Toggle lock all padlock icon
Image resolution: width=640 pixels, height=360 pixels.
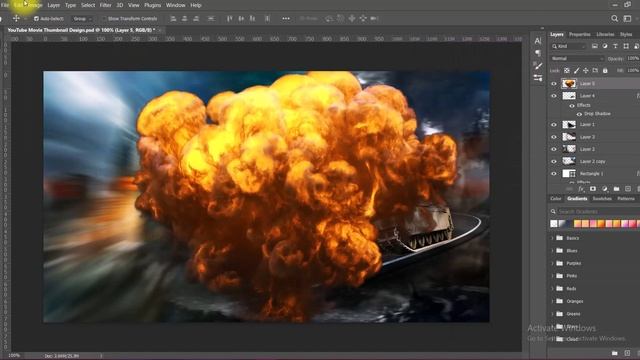[x=605, y=71]
